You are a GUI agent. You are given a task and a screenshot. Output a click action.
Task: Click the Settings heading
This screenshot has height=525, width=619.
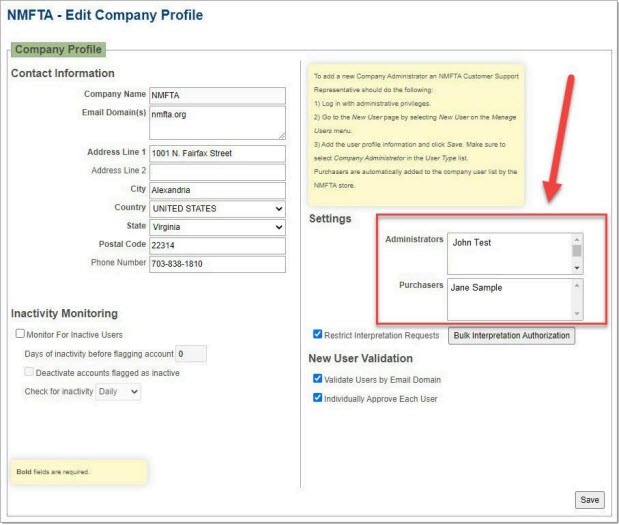330,219
